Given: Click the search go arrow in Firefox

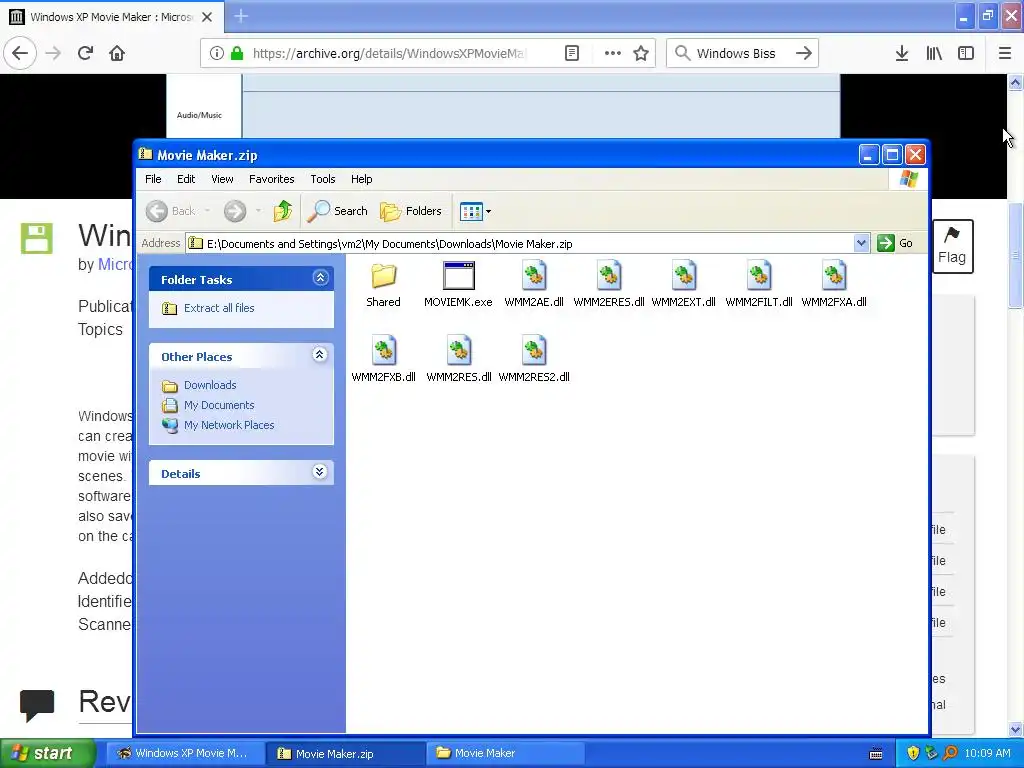Looking at the screenshot, I should 804,53.
